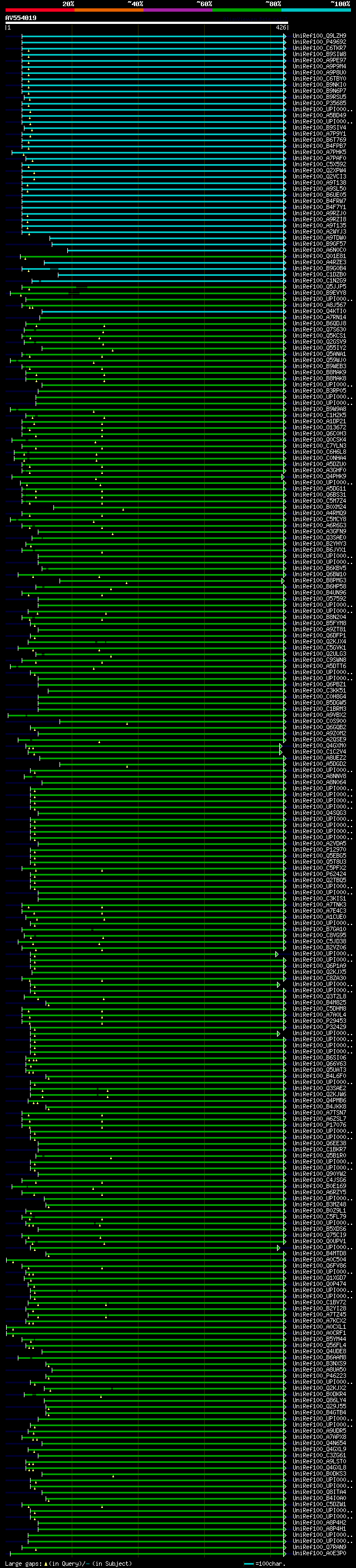This screenshot has width=356, height=1568.
Task: Select the query label AV554019
Action: pos(21,18)
